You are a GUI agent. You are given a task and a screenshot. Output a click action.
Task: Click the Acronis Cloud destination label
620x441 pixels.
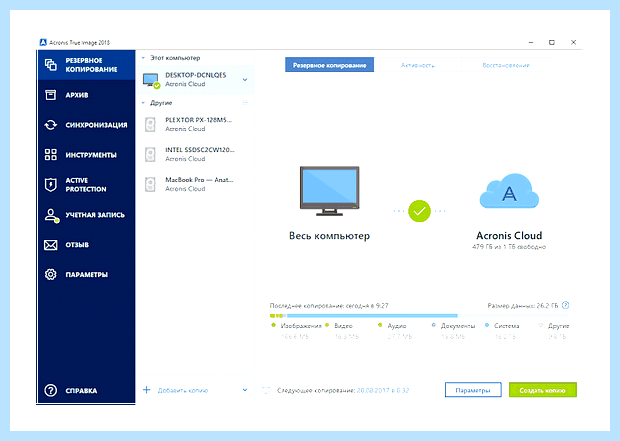[x=509, y=236]
